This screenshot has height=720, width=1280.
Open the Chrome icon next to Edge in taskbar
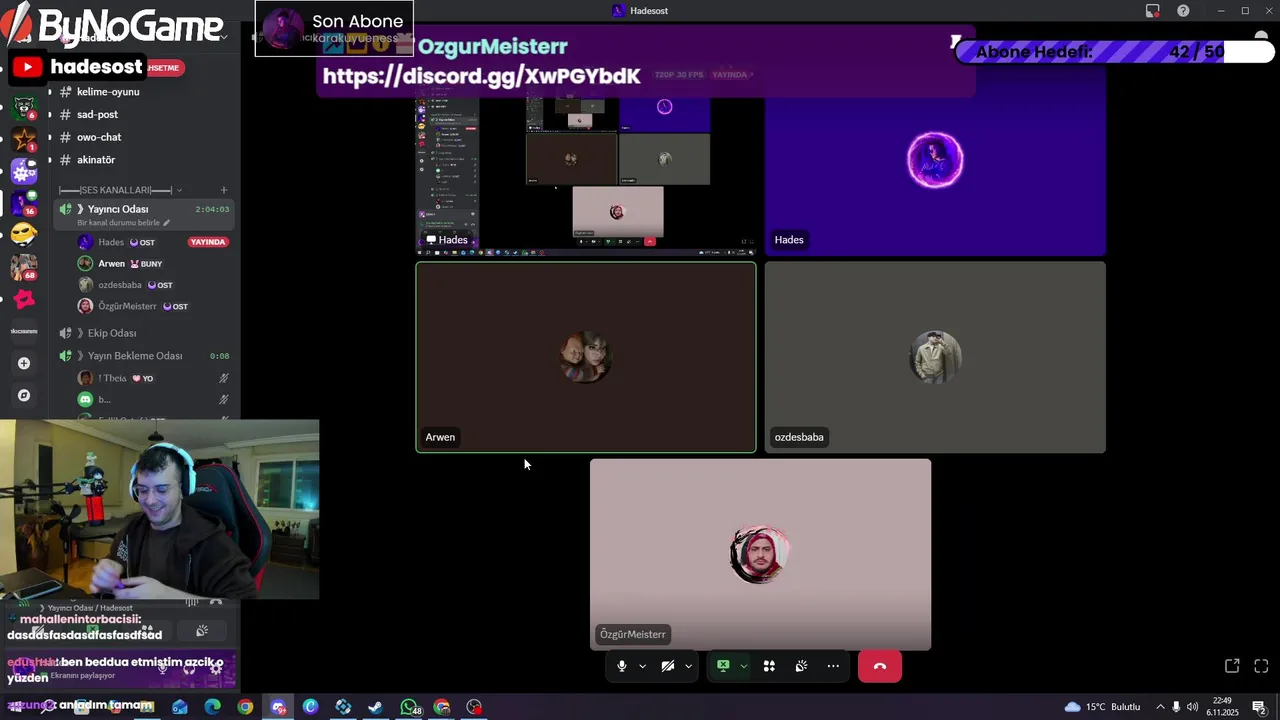pos(245,707)
